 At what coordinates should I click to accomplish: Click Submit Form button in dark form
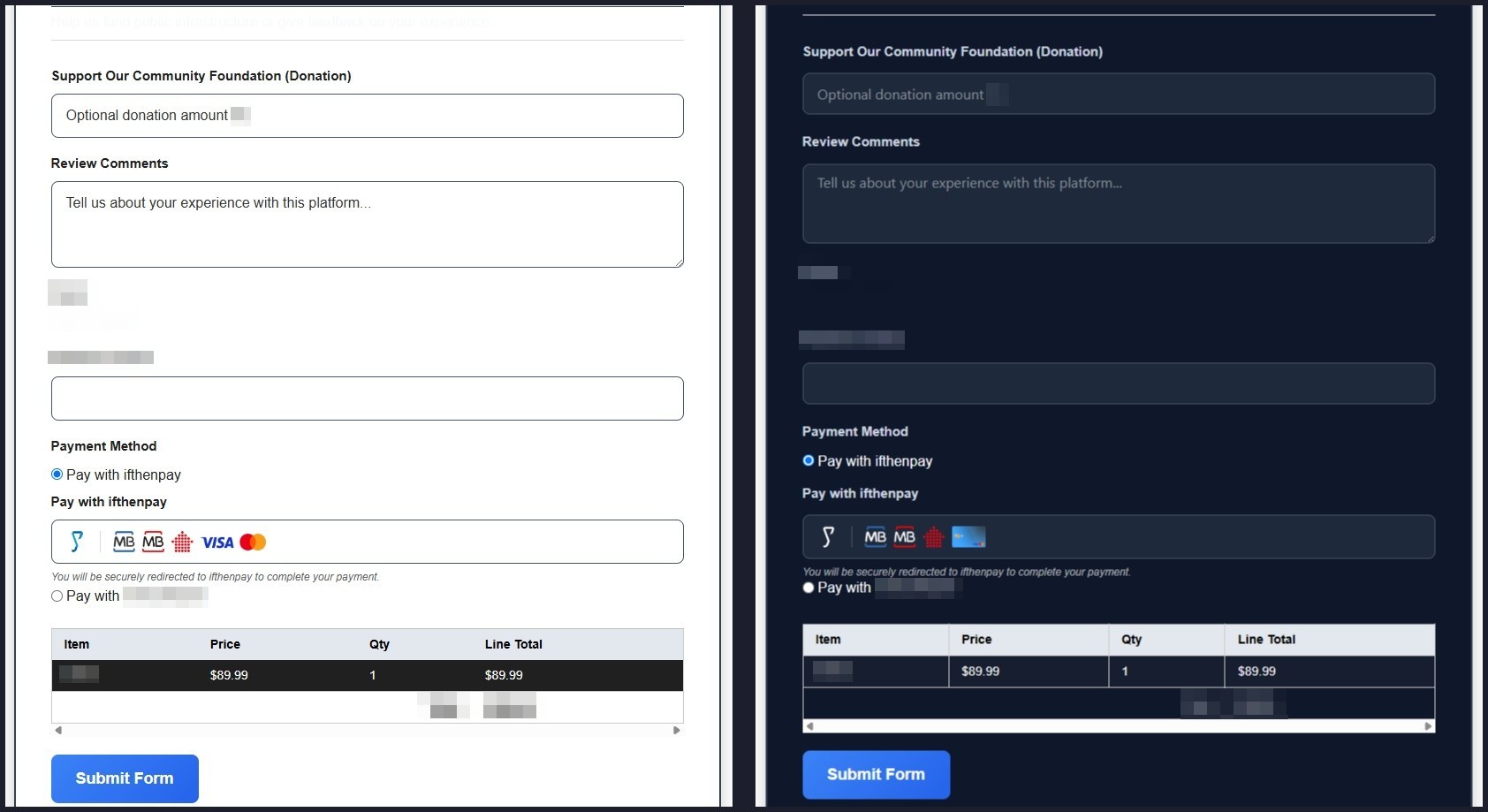pyautogui.click(x=876, y=774)
